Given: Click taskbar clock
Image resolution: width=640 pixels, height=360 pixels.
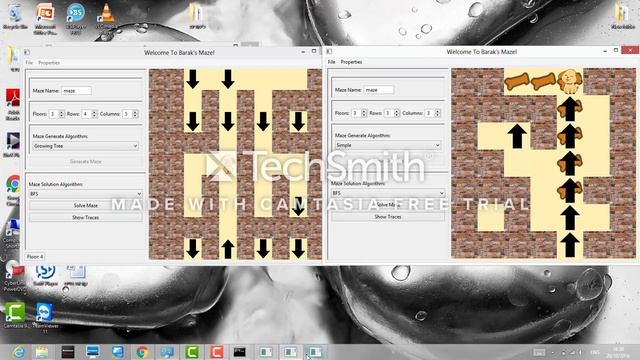Looking at the screenshot, I should tap(619, 352).
